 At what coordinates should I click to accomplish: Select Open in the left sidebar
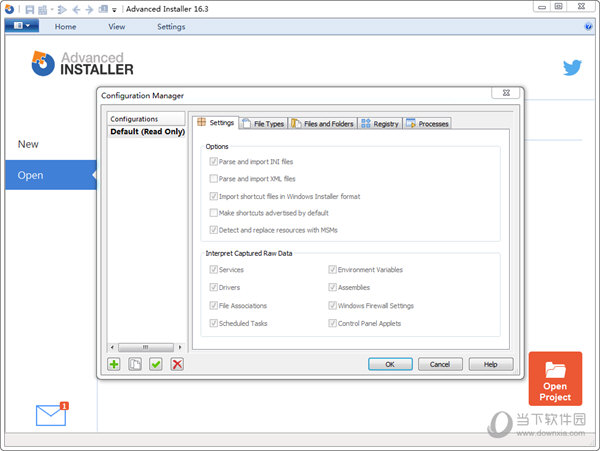51,175
